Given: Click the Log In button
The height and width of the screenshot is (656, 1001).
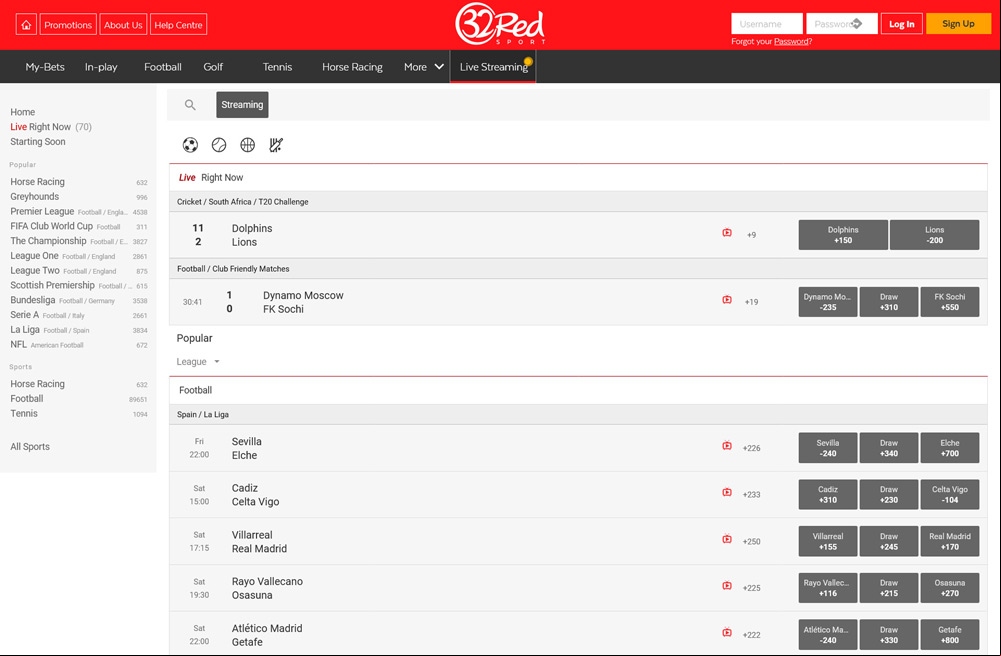Looking at the screenshot, I should (901, 24).
